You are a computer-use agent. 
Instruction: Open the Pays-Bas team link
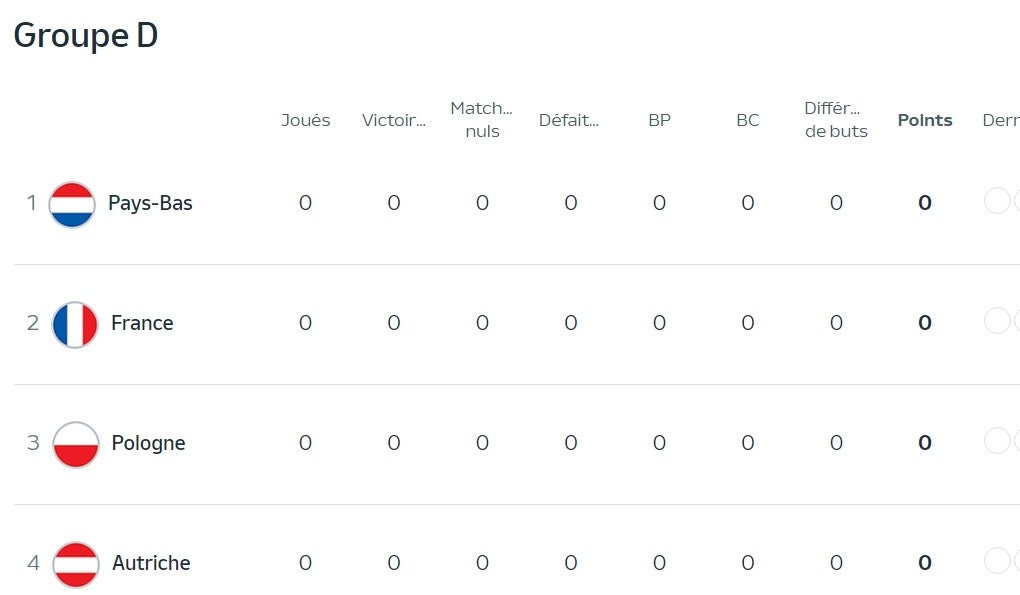tap(150, 203)
